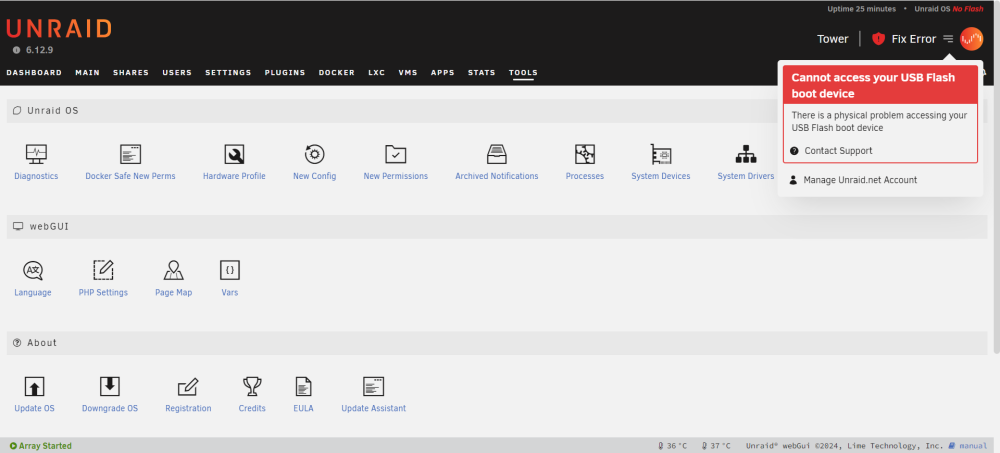This screenshot has width=1000, height=453.
Task: Click the Registration text link
Action: [x=188, y=408]
